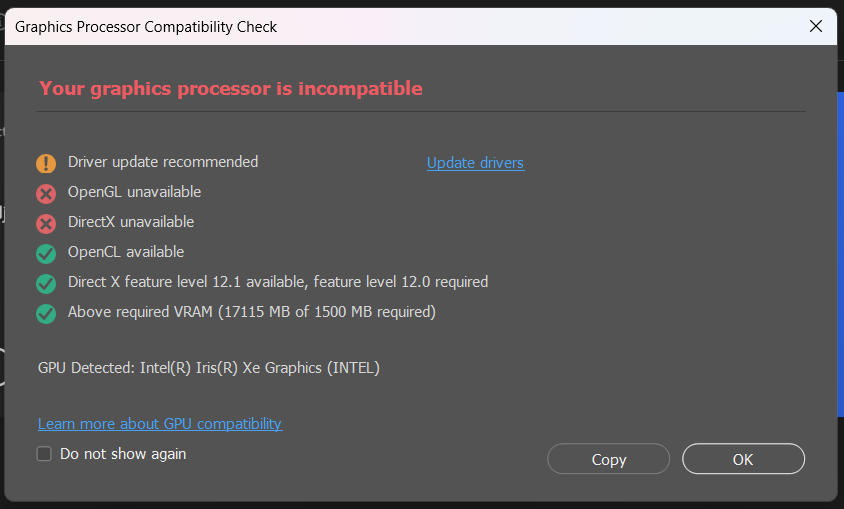
Task: Enable the Do not show again checkbox
Action: pos(44,454)
